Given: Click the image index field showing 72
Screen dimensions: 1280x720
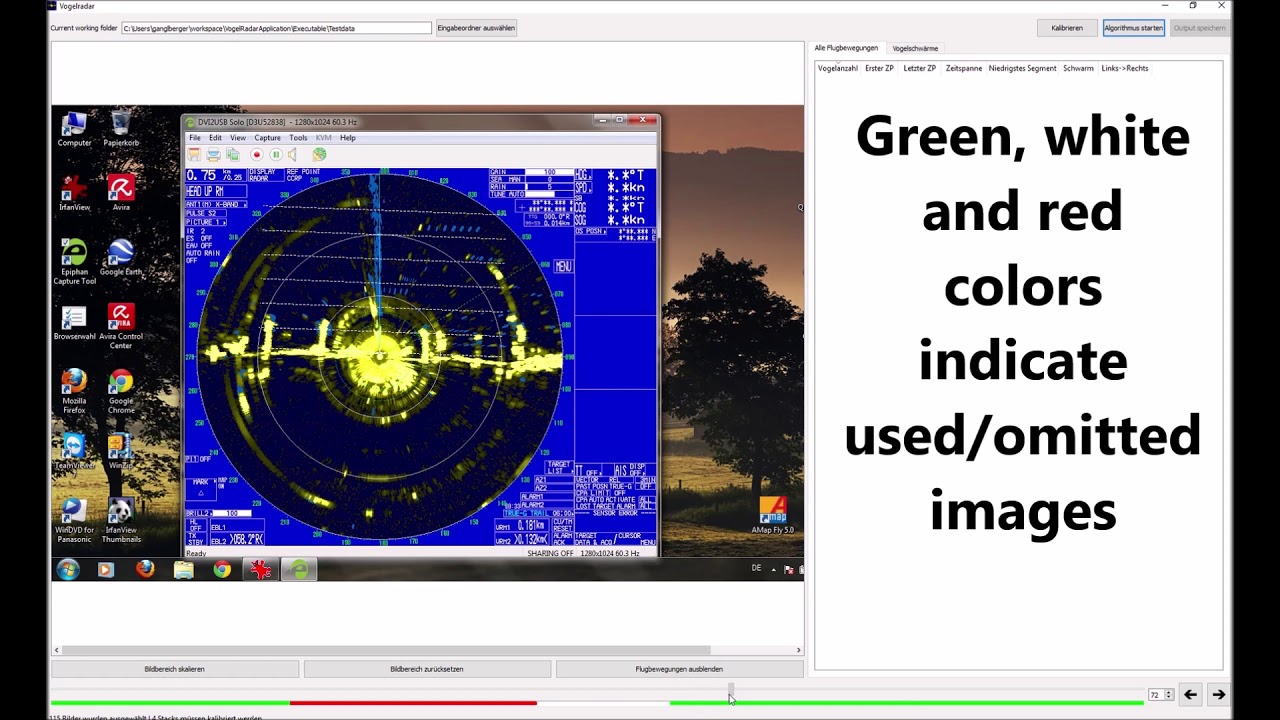Looking at the screenshot, I should click(x=1156, y=695).
